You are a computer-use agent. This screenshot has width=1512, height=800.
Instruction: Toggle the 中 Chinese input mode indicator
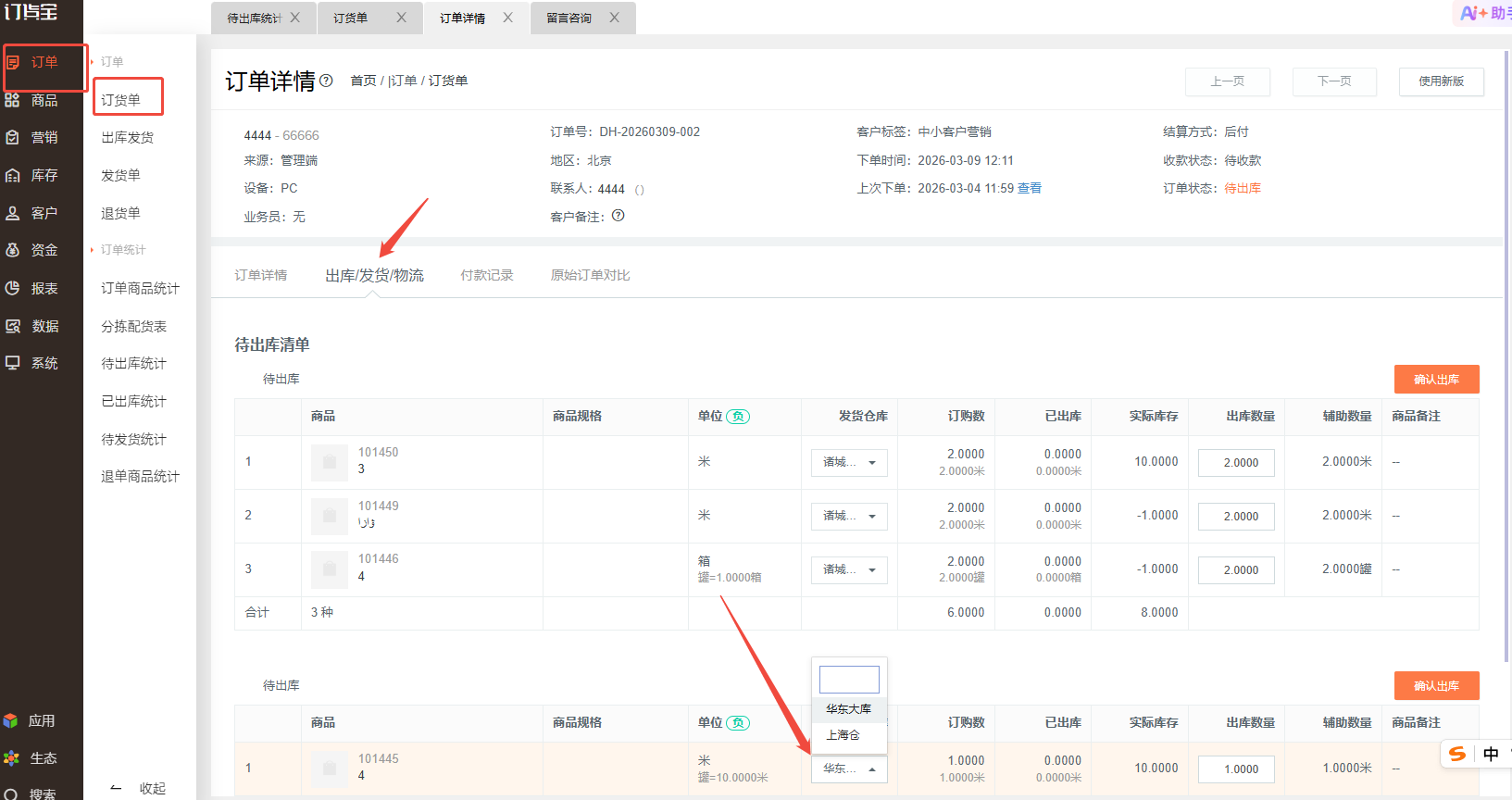pyautogui.click(x=1491, y=754)
